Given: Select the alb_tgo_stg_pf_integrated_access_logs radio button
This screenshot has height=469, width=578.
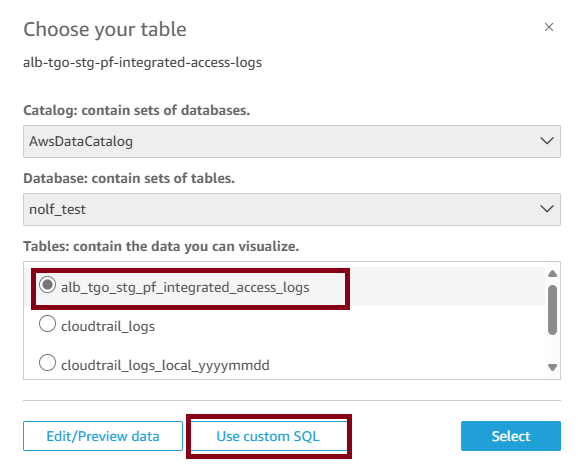Looking at the screenshot, I should (x=48, y=285).
